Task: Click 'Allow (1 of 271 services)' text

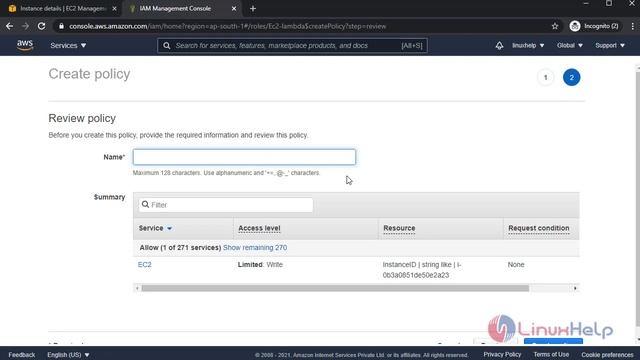Action: [x=180, y=248]
